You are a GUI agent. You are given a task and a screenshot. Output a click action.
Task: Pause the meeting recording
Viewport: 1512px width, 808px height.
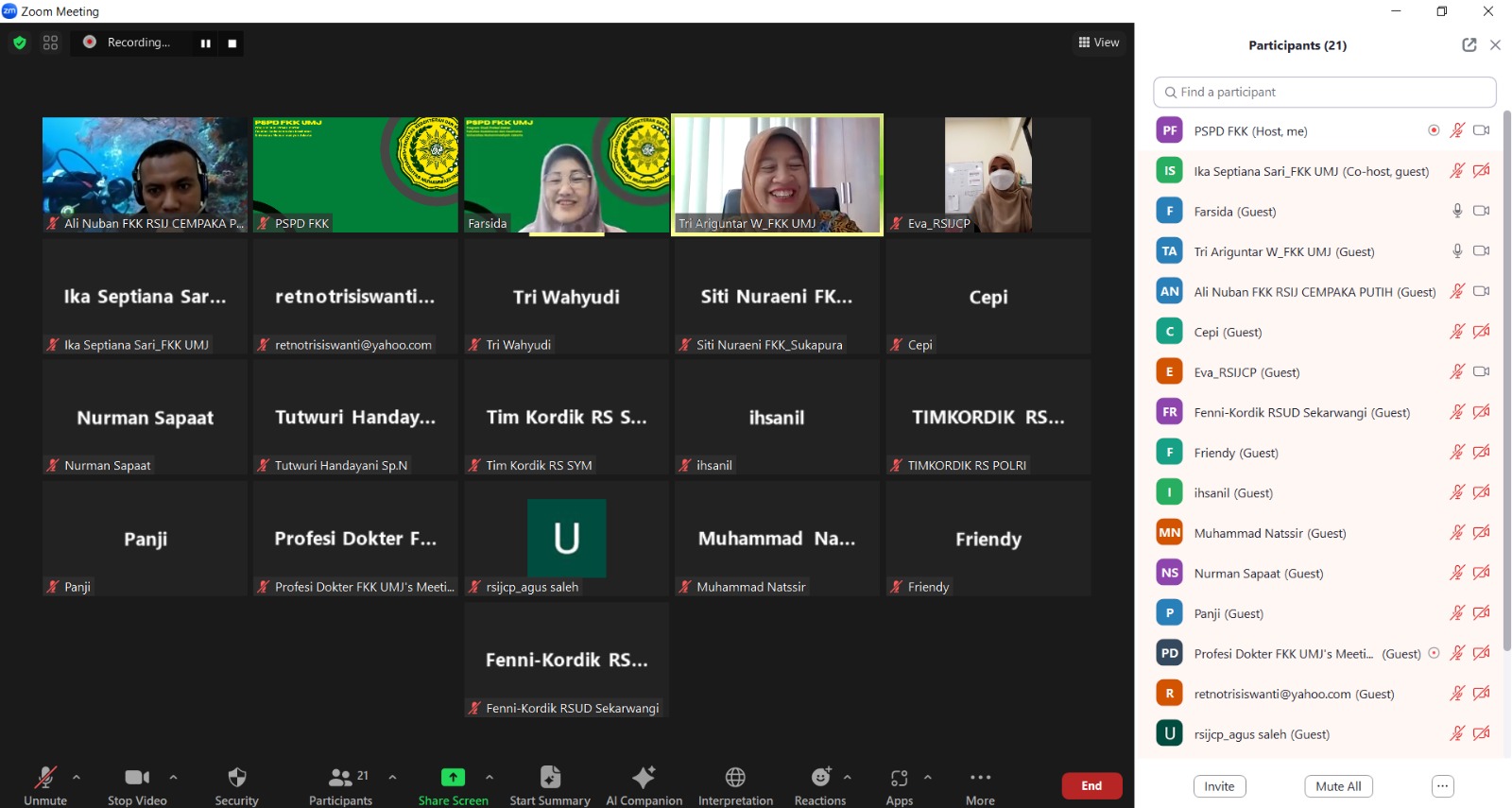205,43
